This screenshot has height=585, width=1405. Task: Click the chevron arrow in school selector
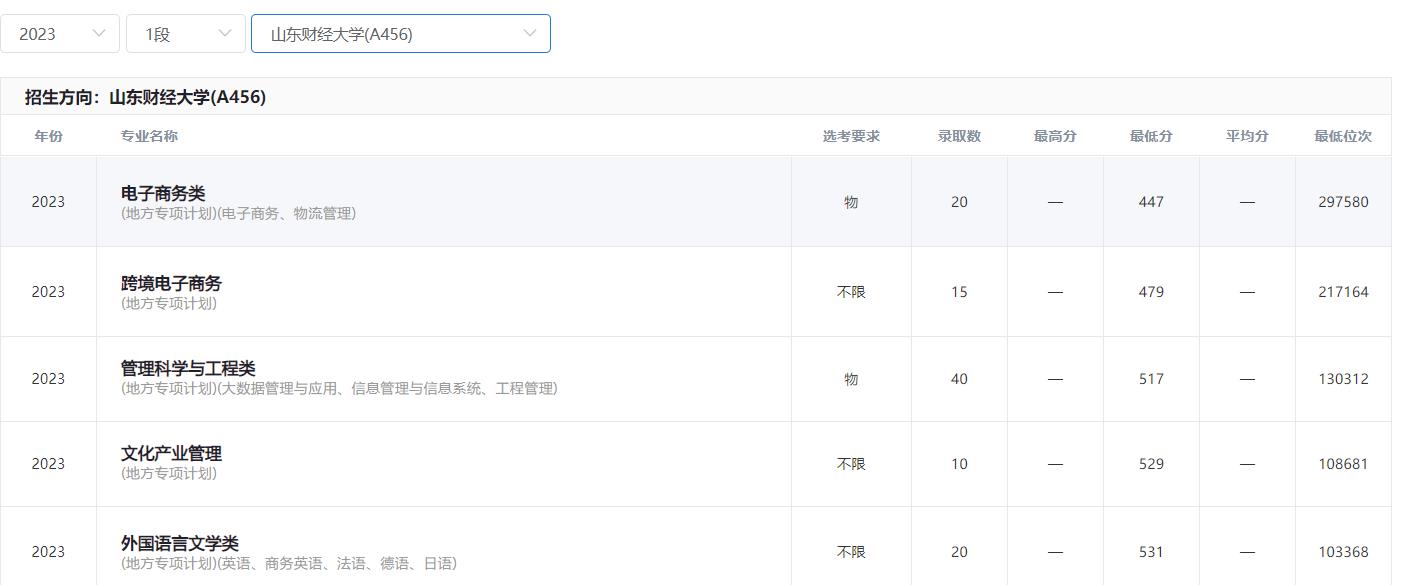tap(530, 34)
